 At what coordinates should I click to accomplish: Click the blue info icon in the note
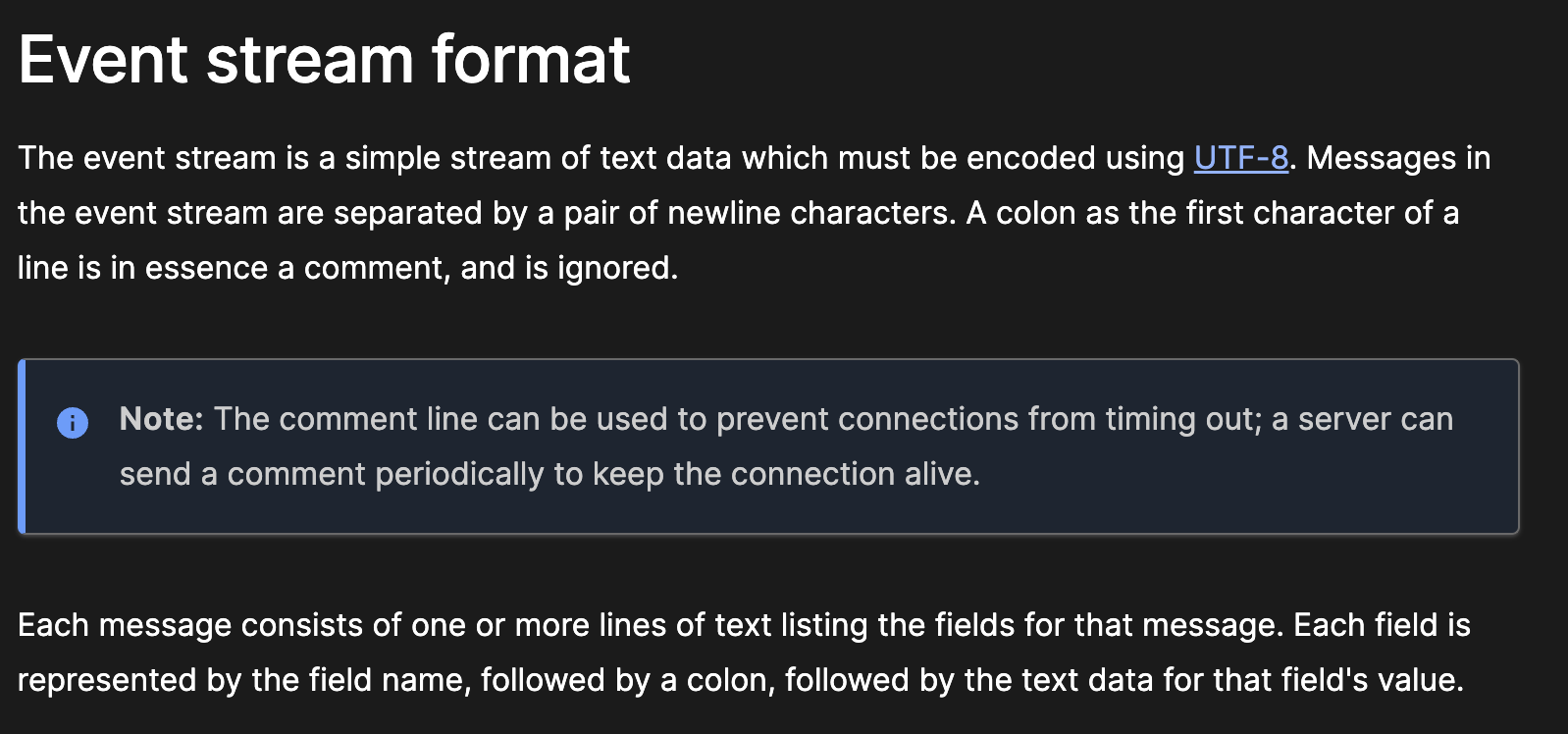(x=73, y=423)
